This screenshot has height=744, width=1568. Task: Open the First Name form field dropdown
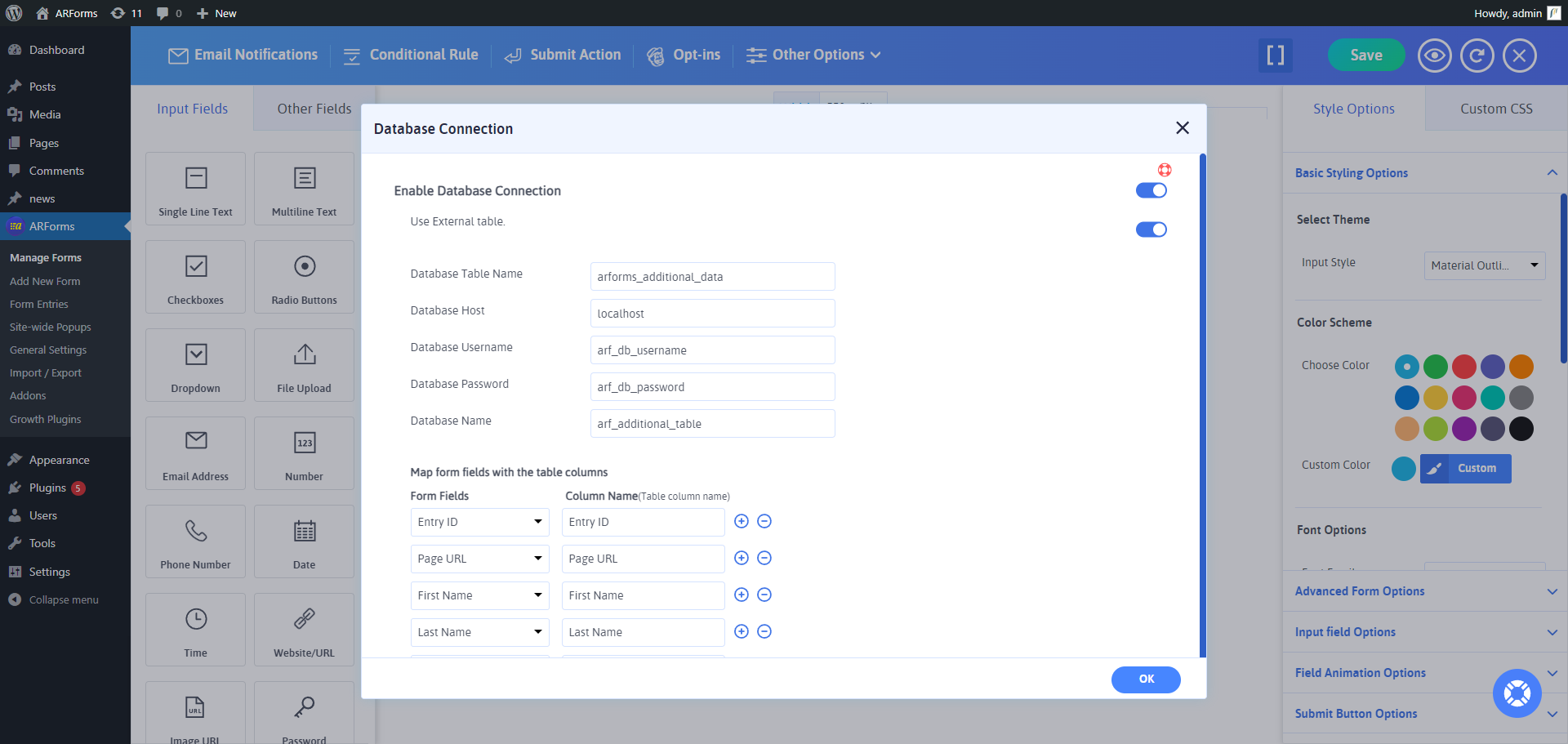[479, 595]
